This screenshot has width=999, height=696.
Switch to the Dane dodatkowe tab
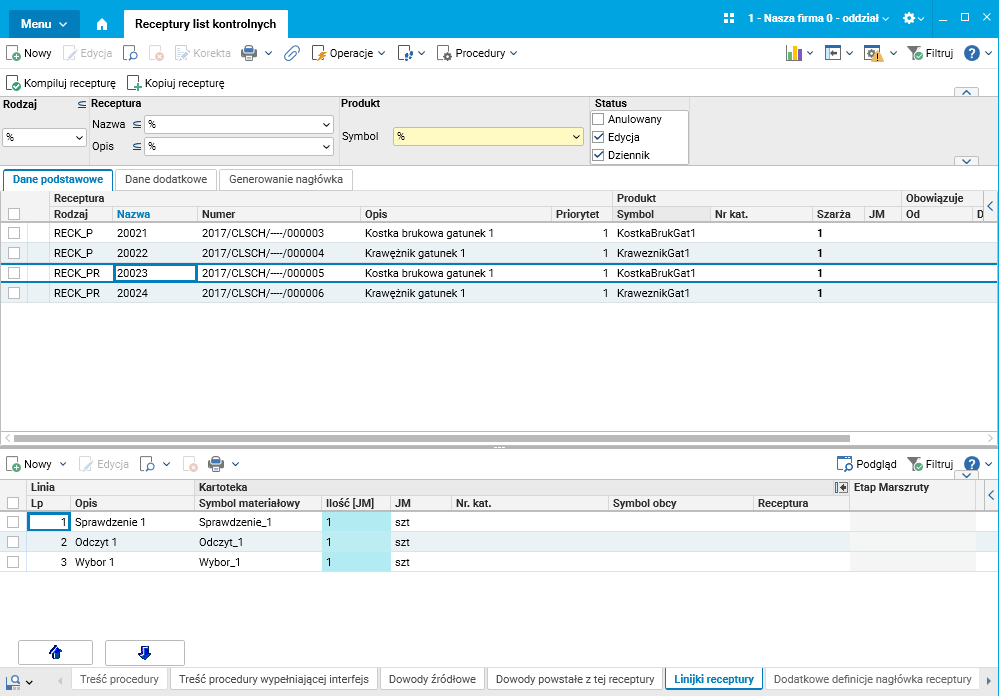[x=166, y=179]
